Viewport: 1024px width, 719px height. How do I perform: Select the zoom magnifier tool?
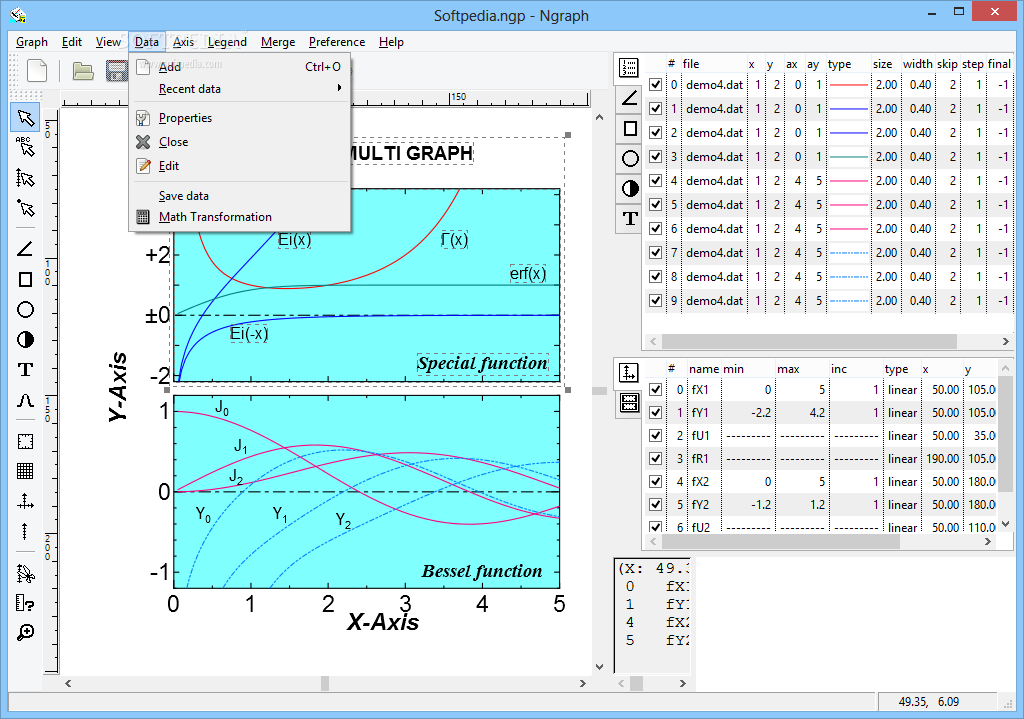25,632
